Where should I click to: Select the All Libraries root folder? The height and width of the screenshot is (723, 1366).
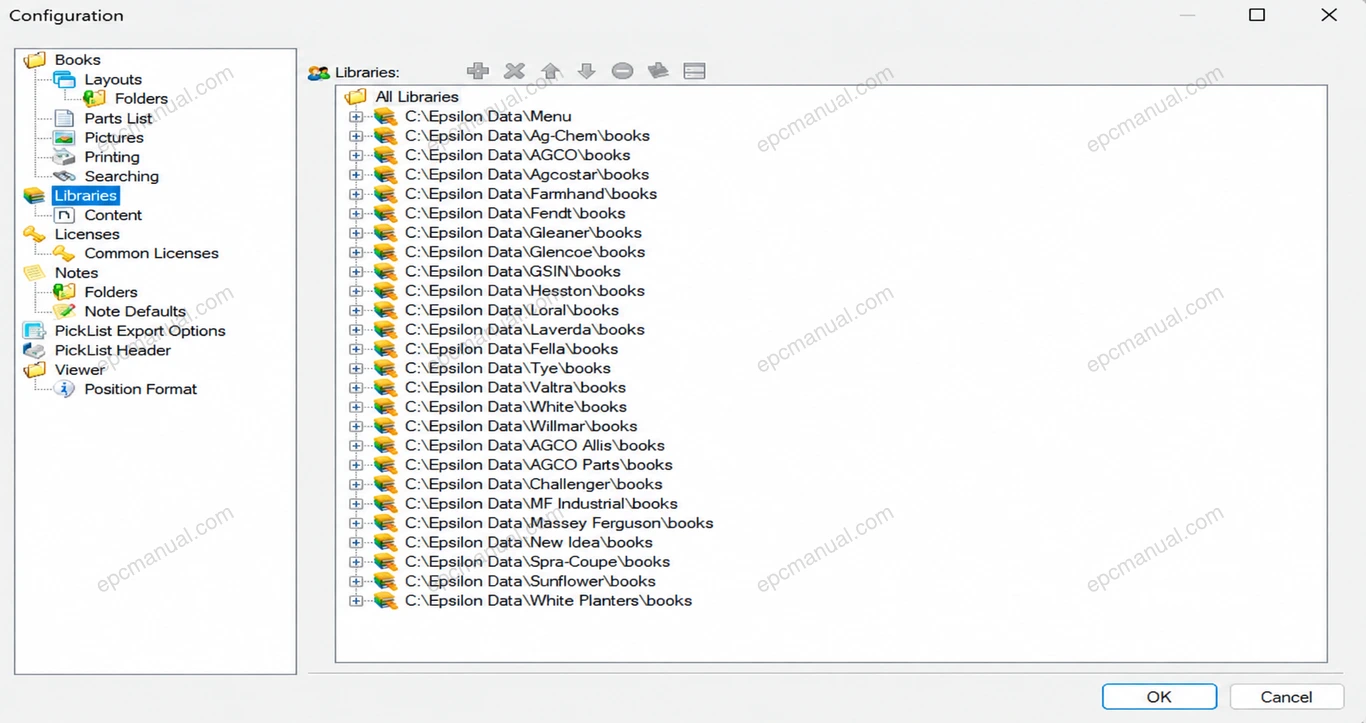(x=417, y=97)
